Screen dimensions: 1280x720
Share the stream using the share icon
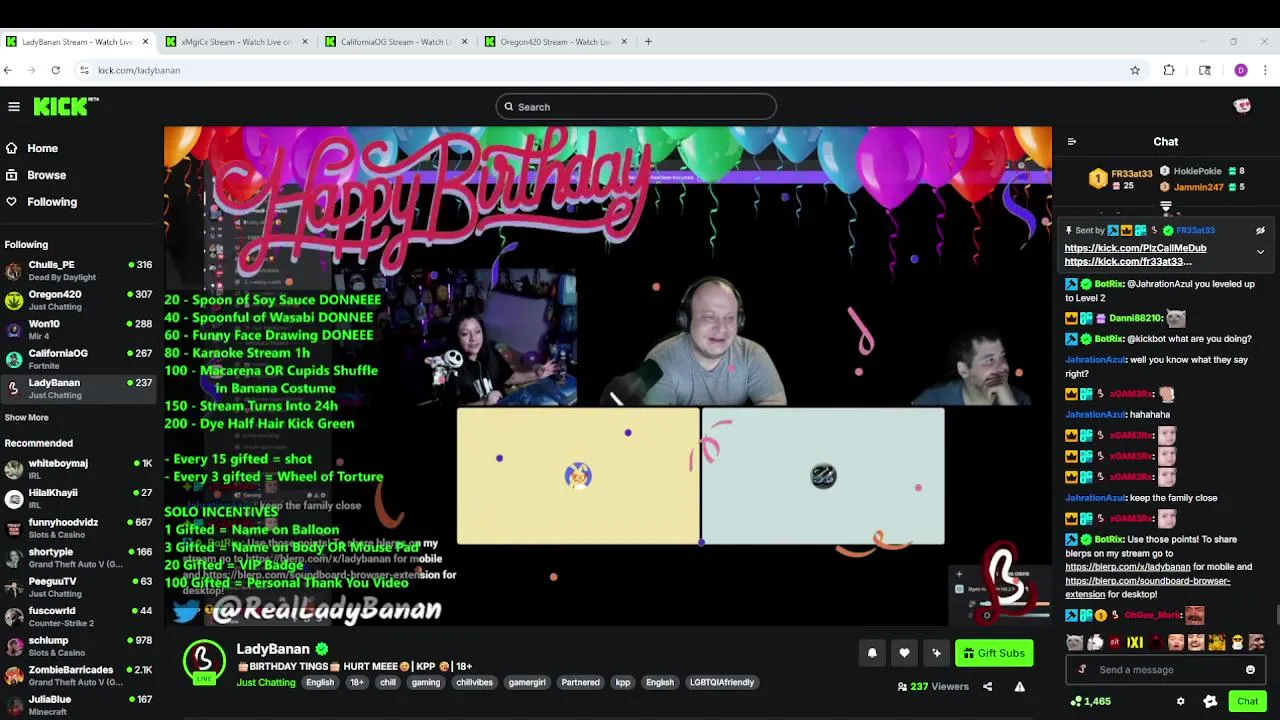tap(987, 687)
